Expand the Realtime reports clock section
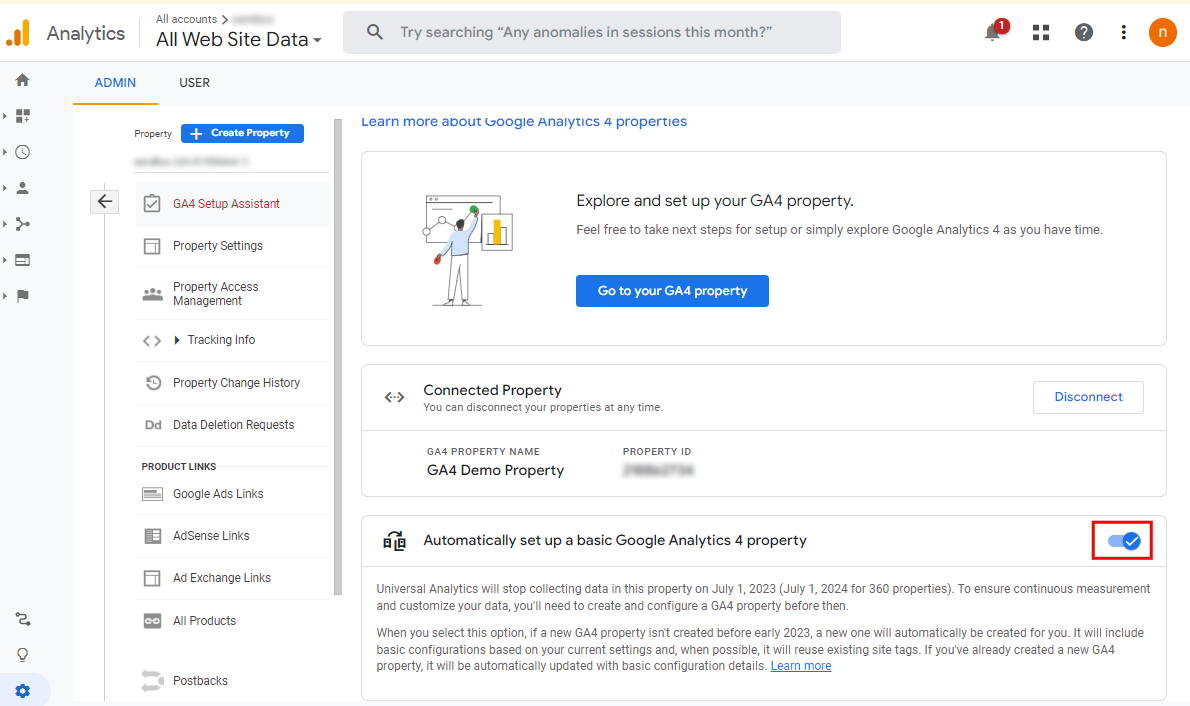The image size is (1190, 706). pos(22,152)
